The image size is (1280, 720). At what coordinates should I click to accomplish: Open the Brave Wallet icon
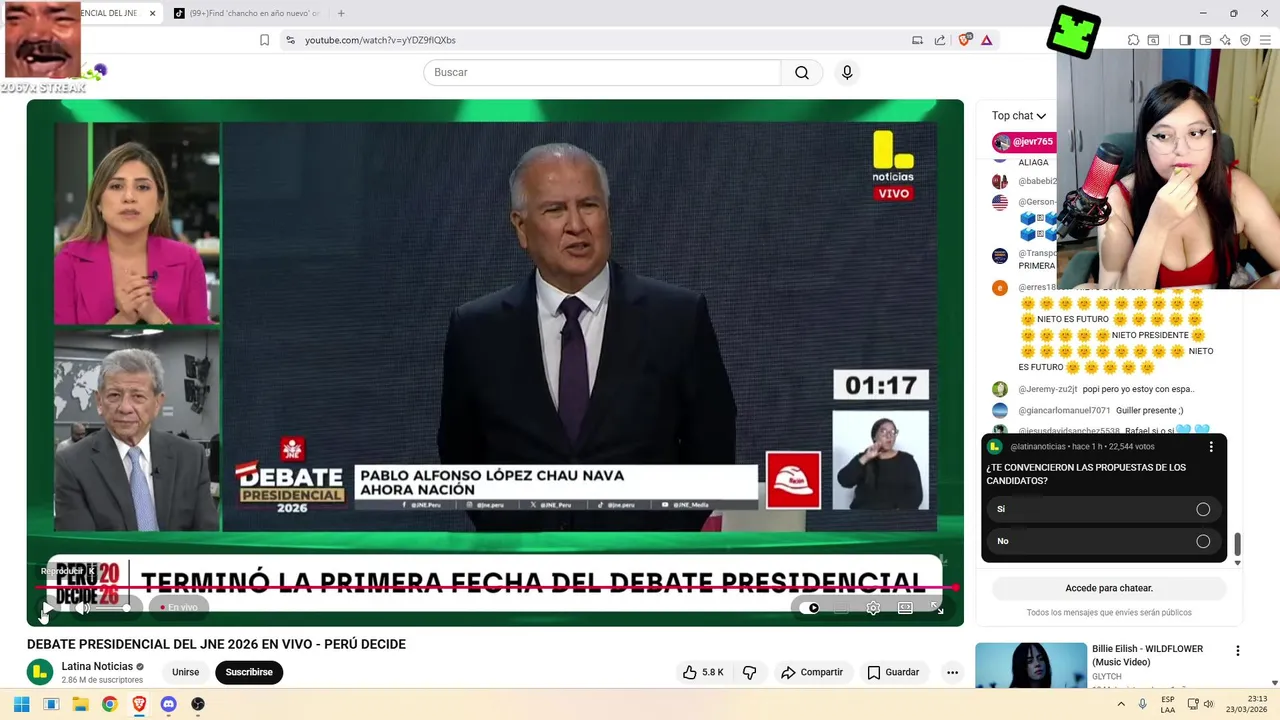pyautogui.click(x=1205, y=40)
